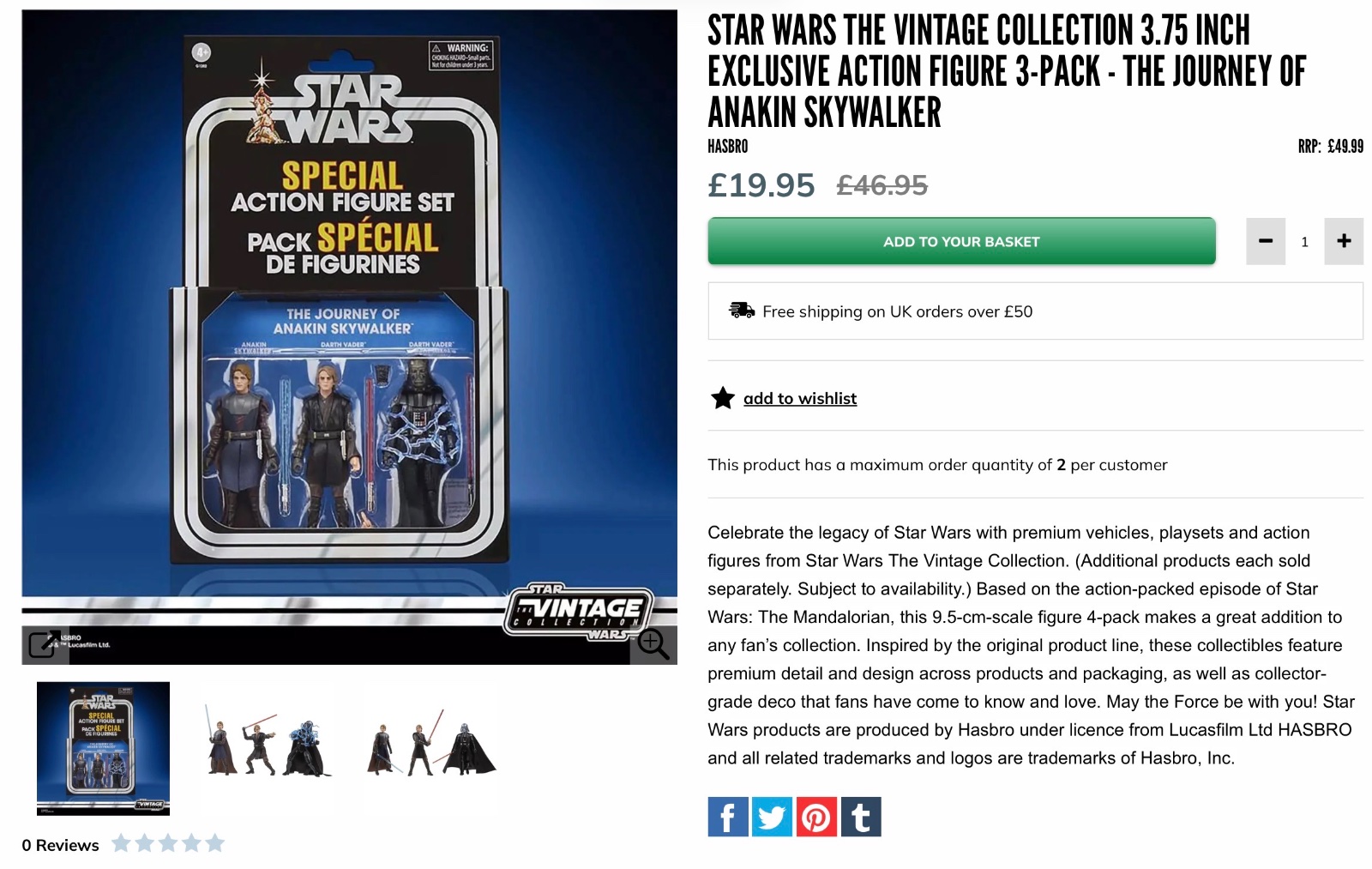1372x869 pixels.
Task: Increase quantity with plus button
Action: click(x=1344, y=241)
